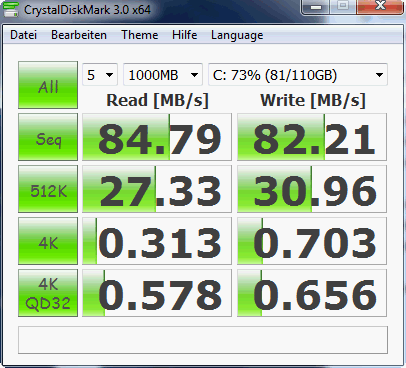Viewport: 406px width, 368px height.
Task: Click the 4K read result 0.313
Action: tap(157, 241)
